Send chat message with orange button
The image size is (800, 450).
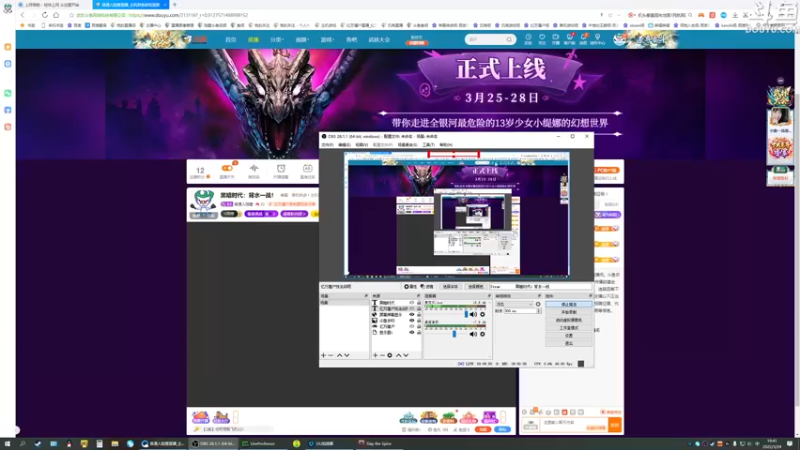[x=615, y=424]
